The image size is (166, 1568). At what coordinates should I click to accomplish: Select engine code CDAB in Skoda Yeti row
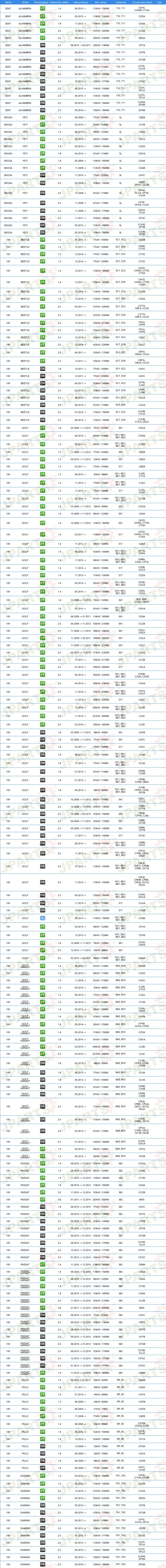point(142,168)
